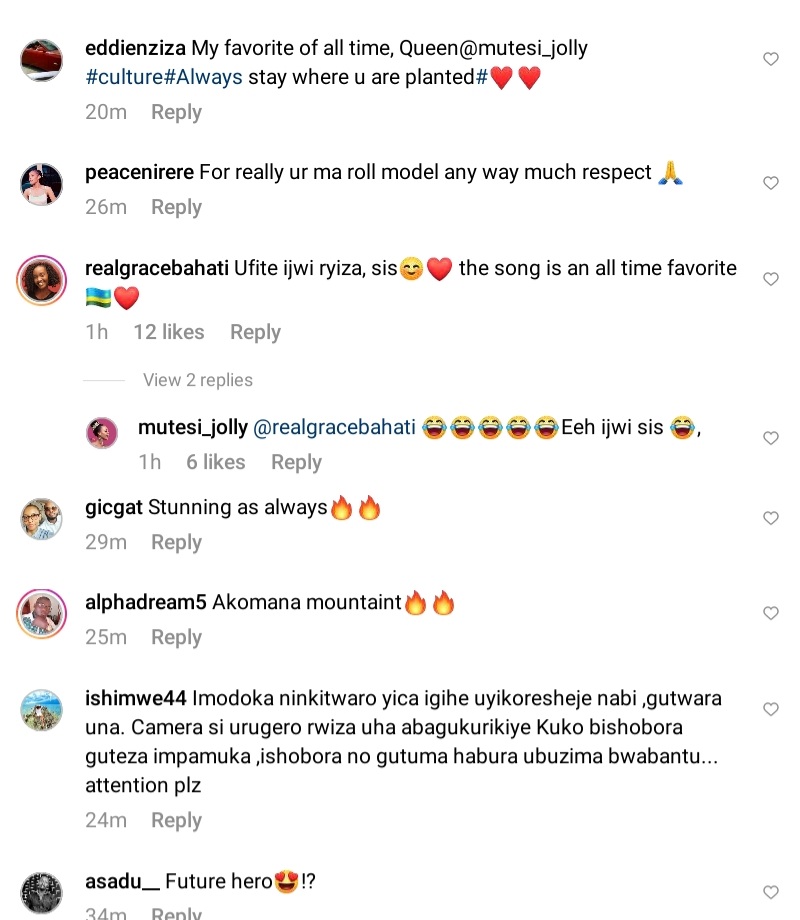Heart ishimwe44's long comment

[771, 710]
